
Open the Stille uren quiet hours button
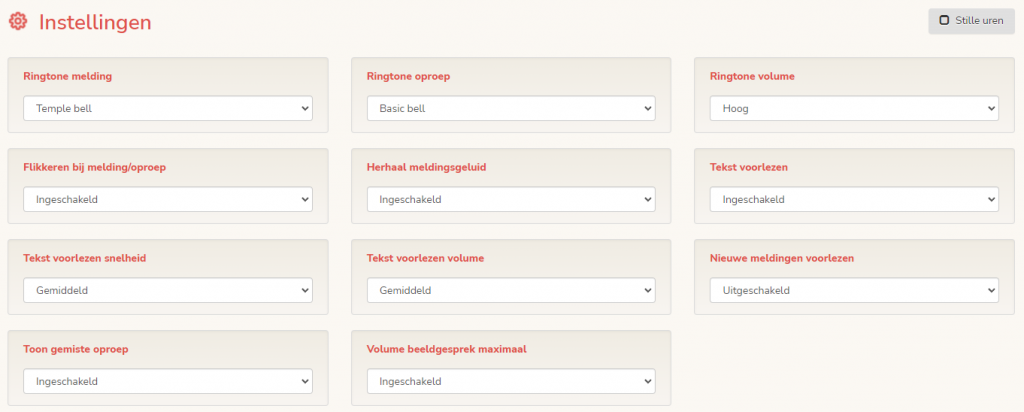pos(964,20)
